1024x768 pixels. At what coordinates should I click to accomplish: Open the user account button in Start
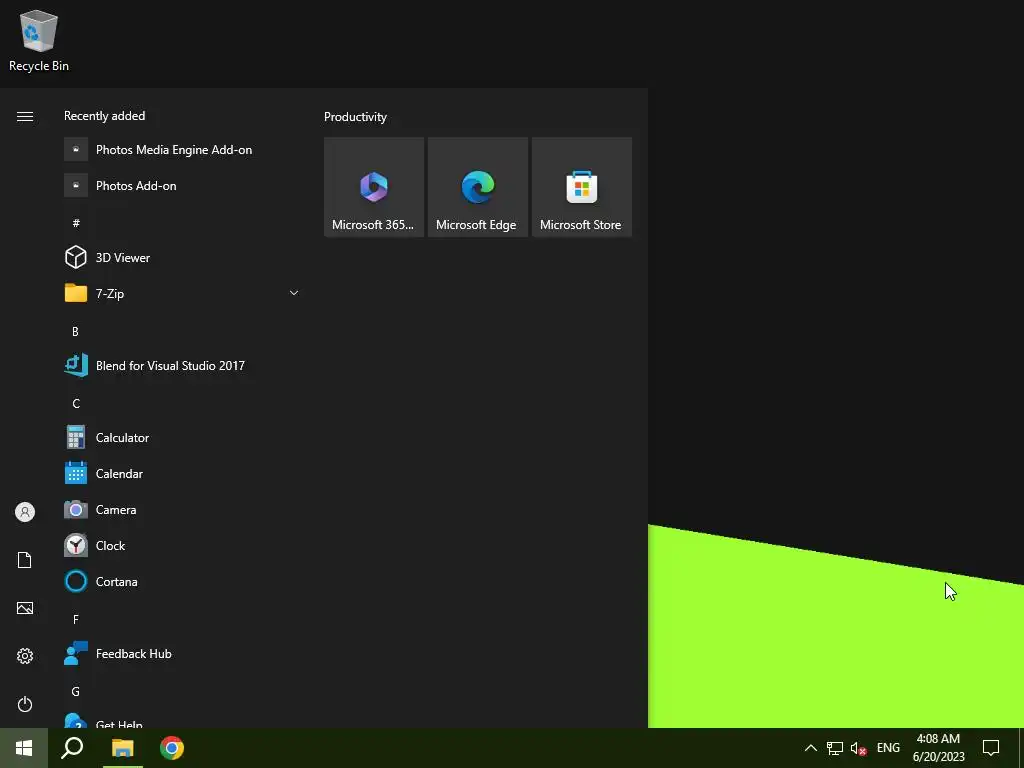25,512
